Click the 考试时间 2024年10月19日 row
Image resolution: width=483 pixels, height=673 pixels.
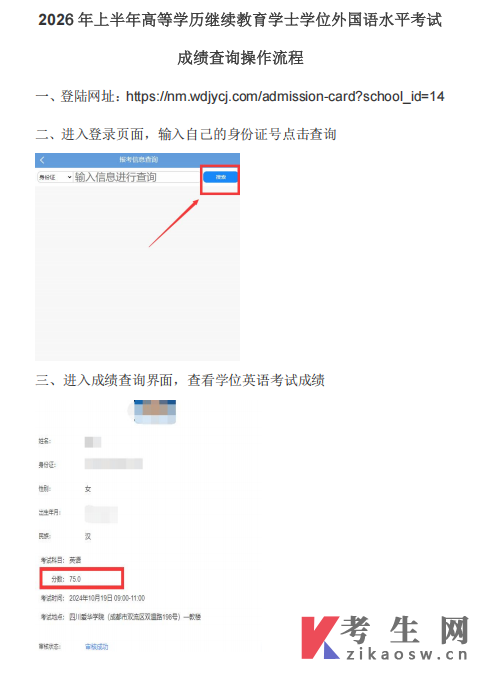[x=93, y=598]
